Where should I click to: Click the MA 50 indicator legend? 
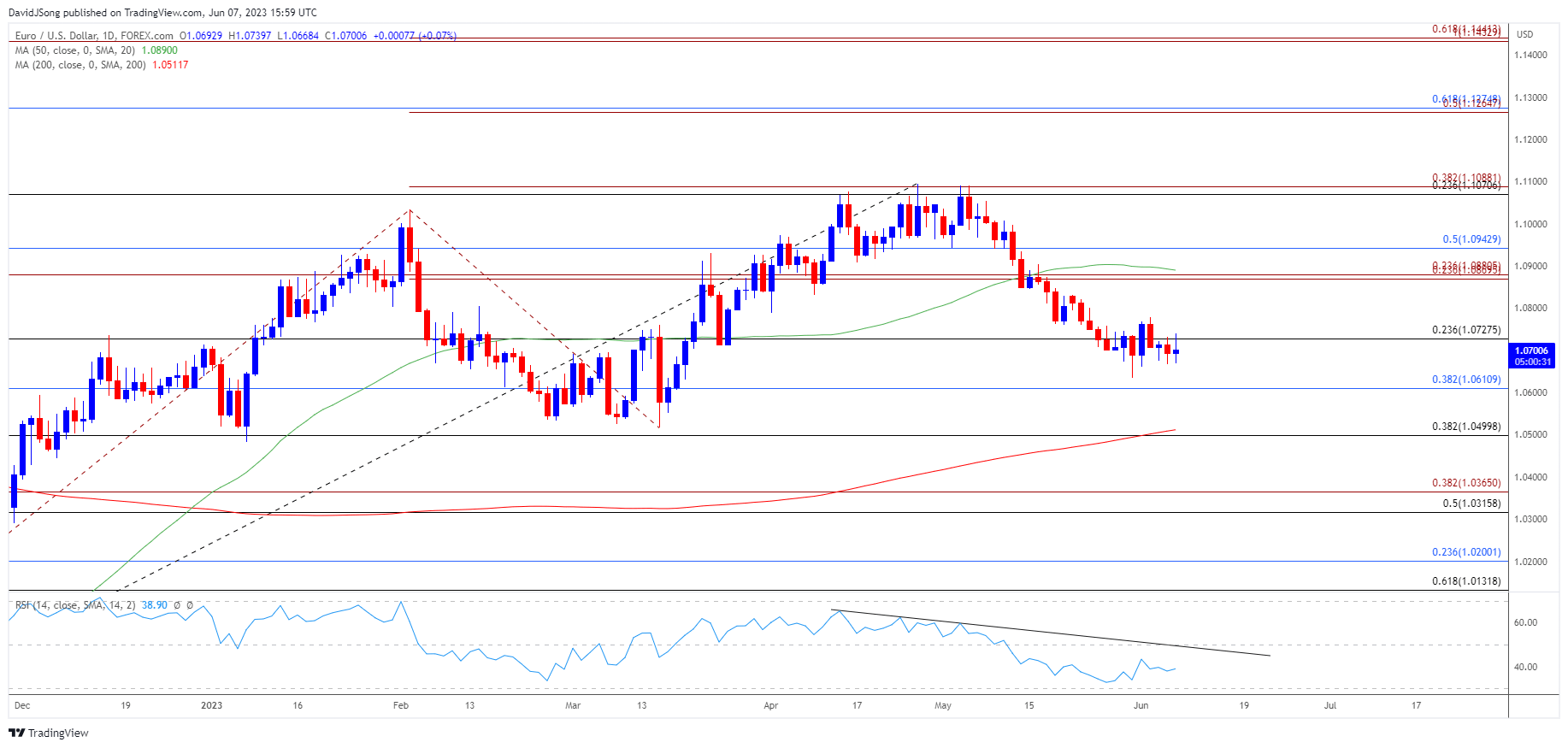74,50
